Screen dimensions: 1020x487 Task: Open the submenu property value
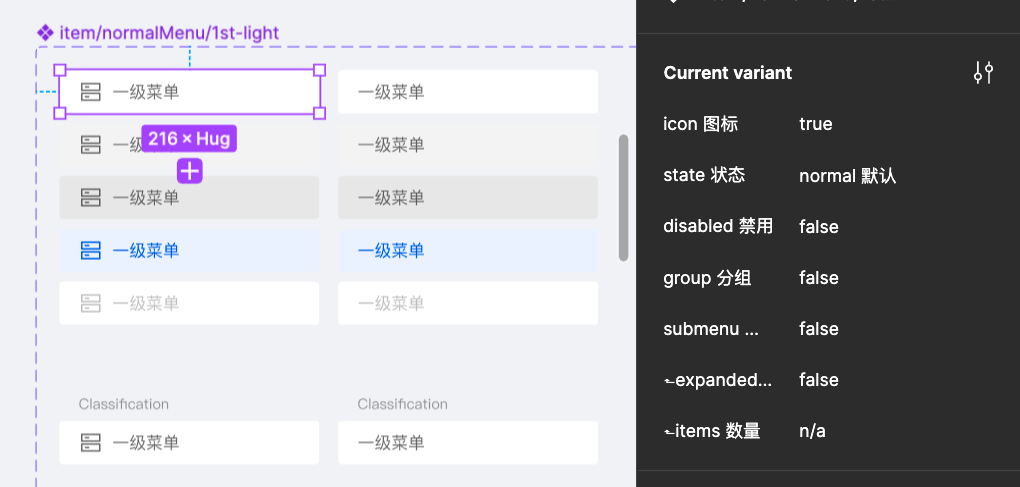818,329
